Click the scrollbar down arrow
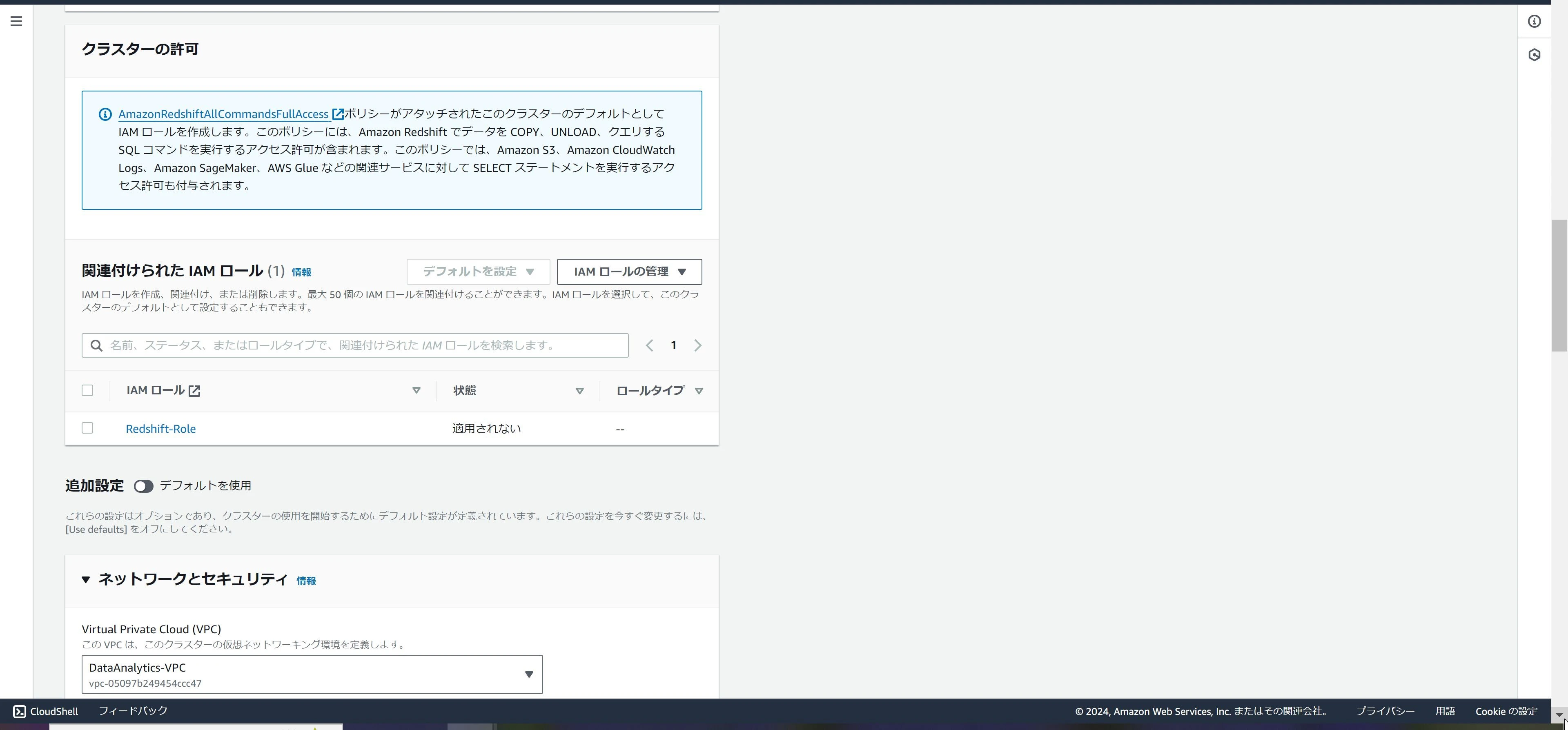 pyautogui.click(x=1559, y=715)
